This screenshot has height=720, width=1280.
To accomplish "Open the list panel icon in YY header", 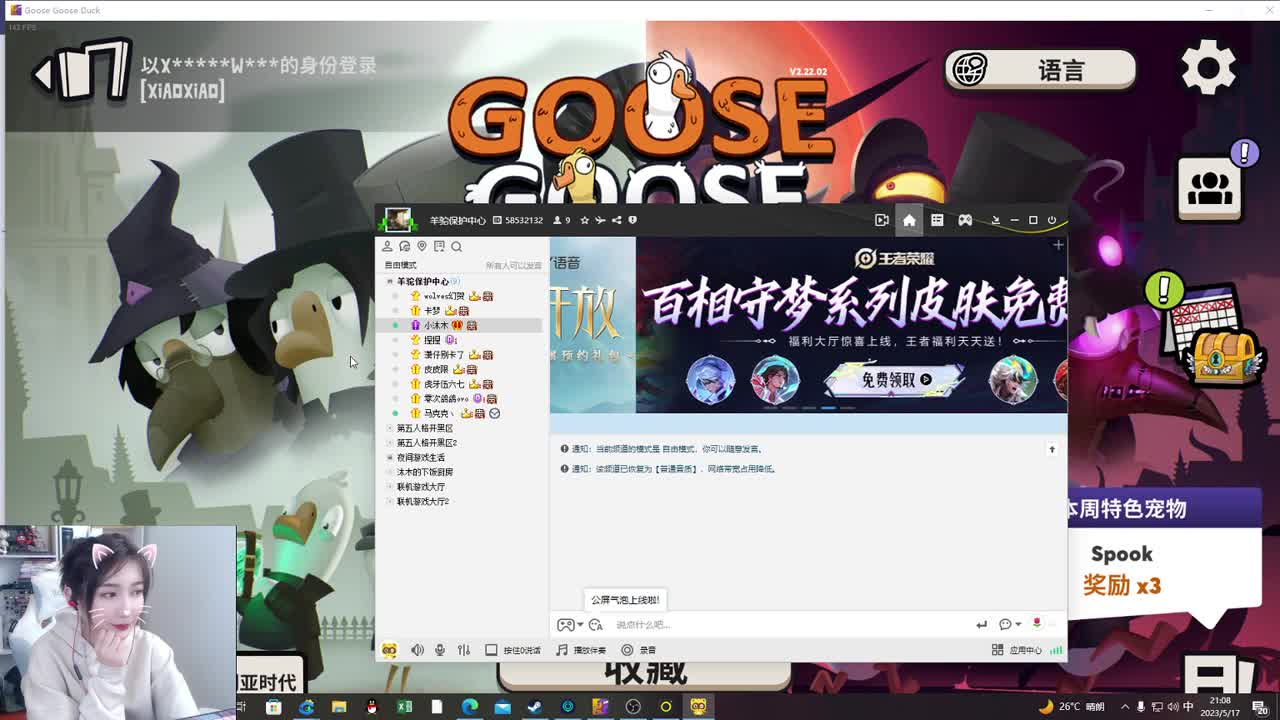I will 937,220.
